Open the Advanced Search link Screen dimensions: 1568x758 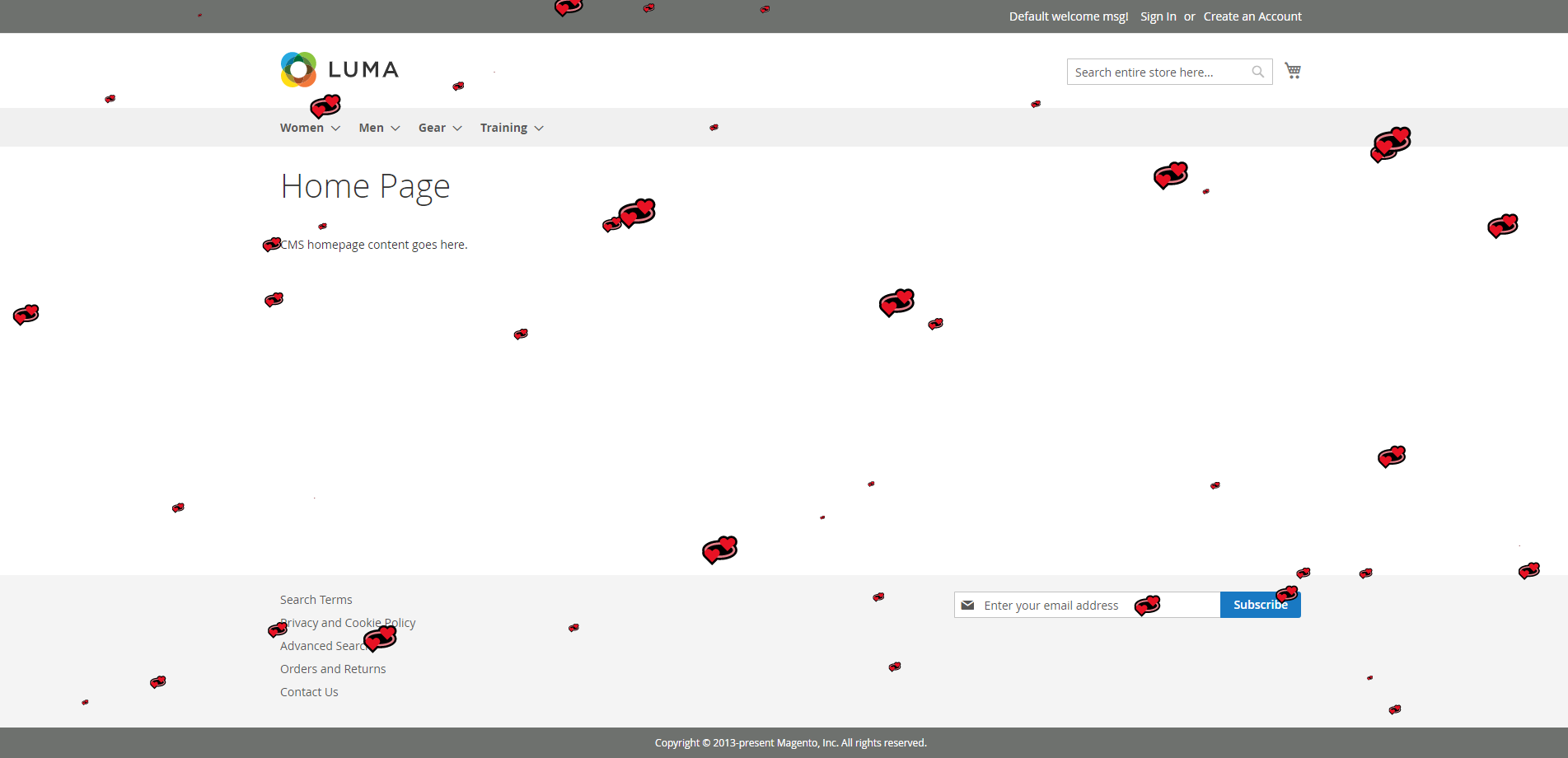point(325,646)
